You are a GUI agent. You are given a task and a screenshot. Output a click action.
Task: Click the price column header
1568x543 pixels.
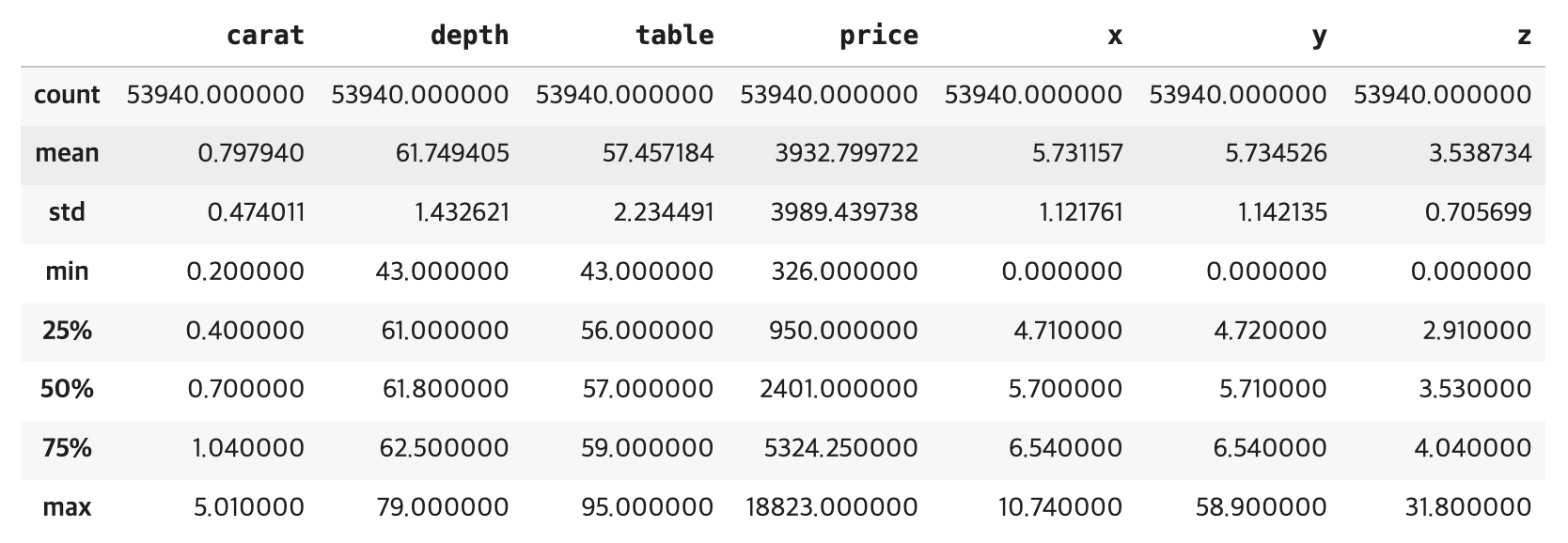click(878, 36)
